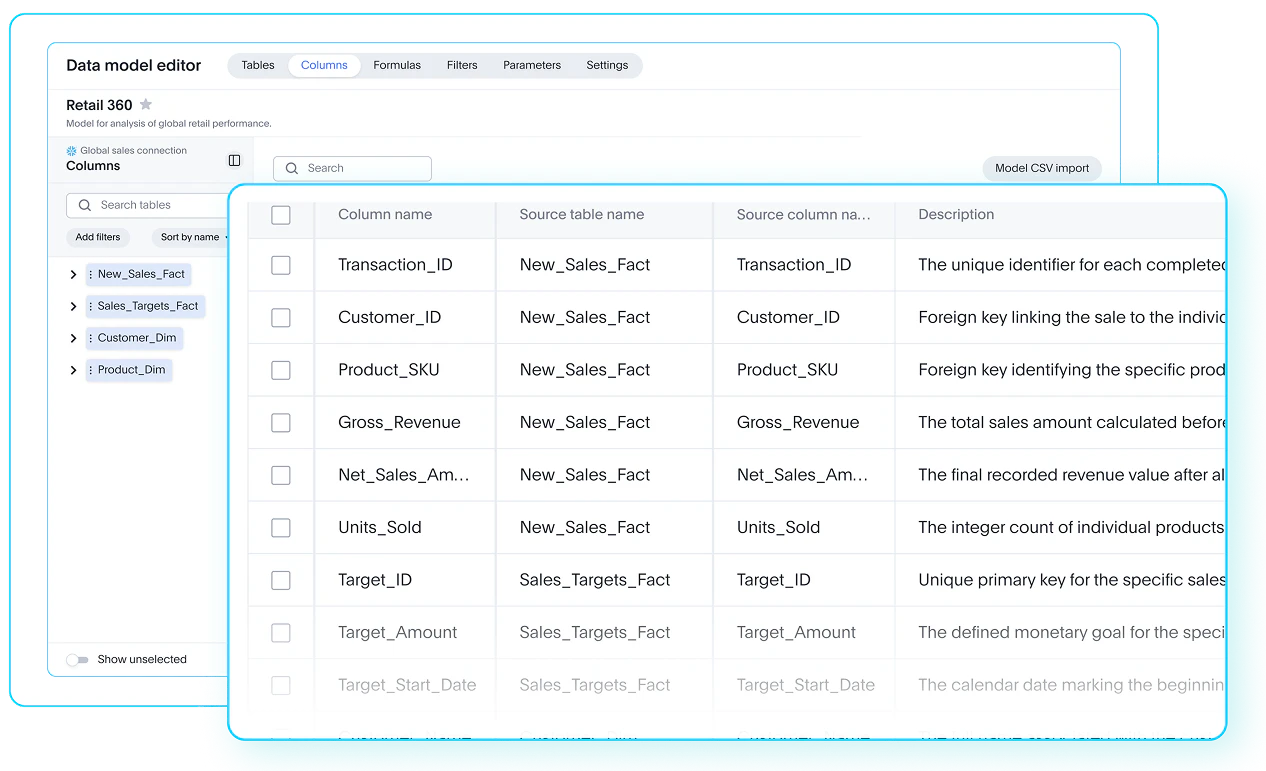Expand the Customer_Dim table

click(x=73, y=338)
